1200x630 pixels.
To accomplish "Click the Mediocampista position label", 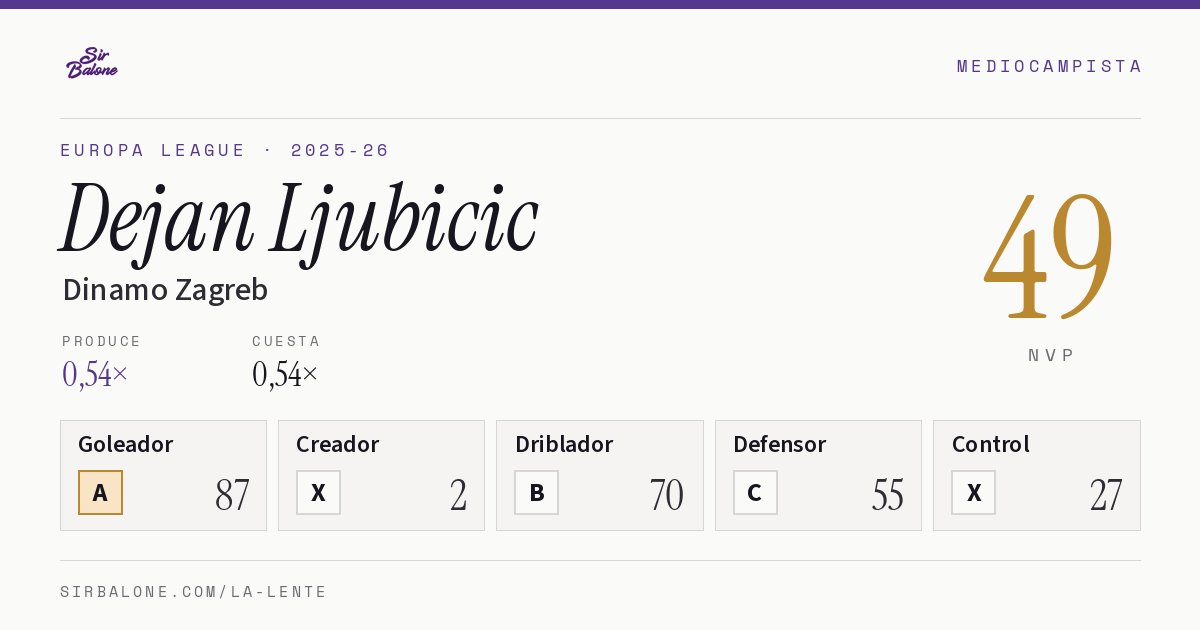I will (x=1049, y=66).
